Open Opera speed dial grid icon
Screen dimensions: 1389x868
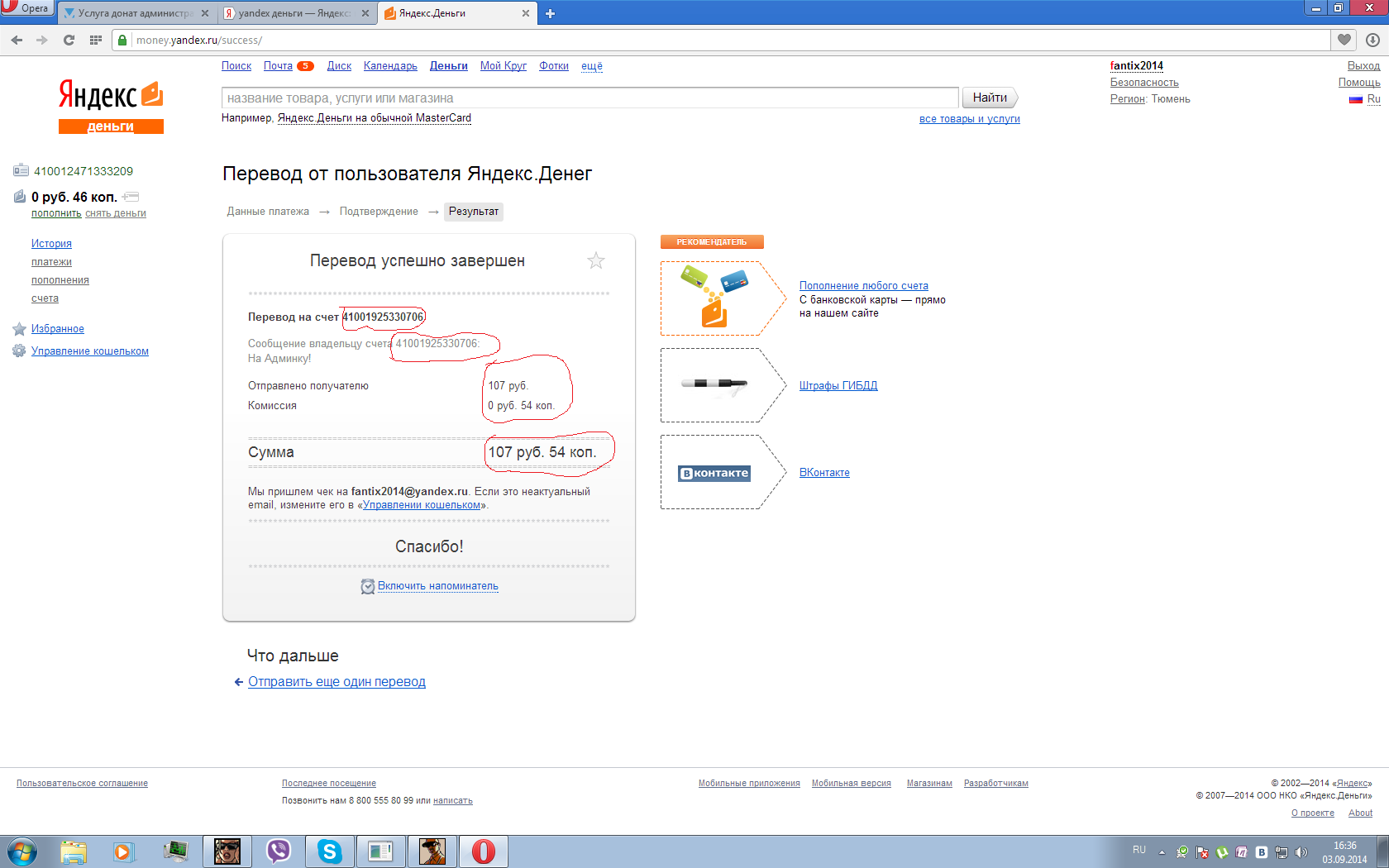[x=95, y=40]
